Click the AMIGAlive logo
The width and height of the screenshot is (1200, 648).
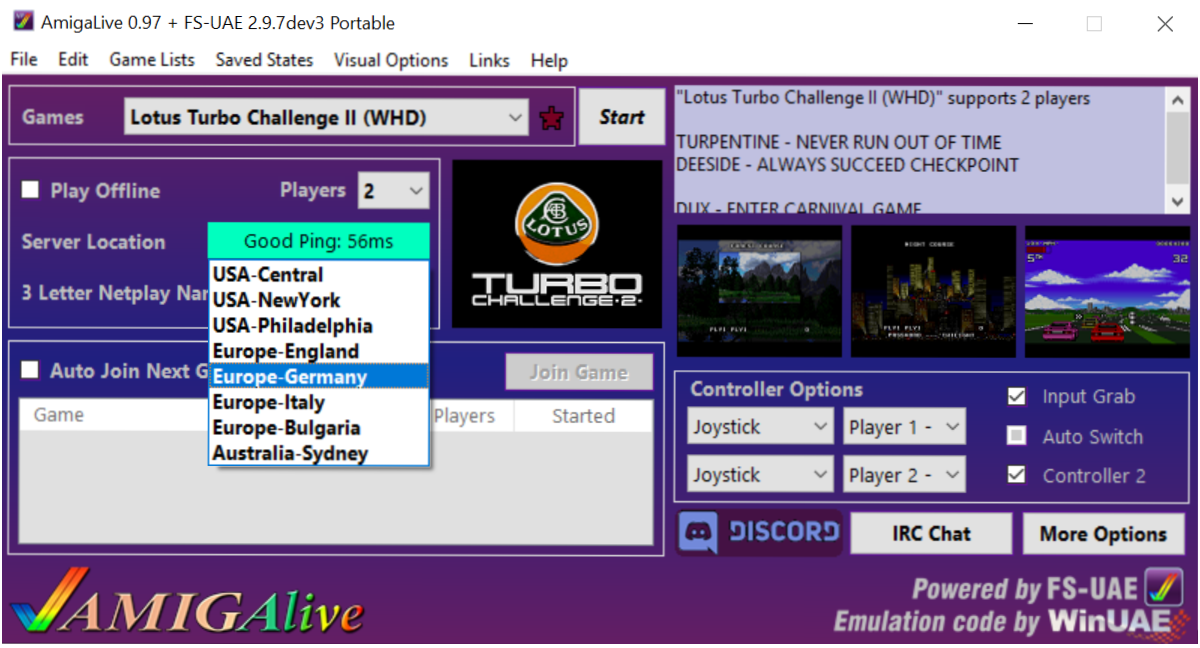[186, 603]
